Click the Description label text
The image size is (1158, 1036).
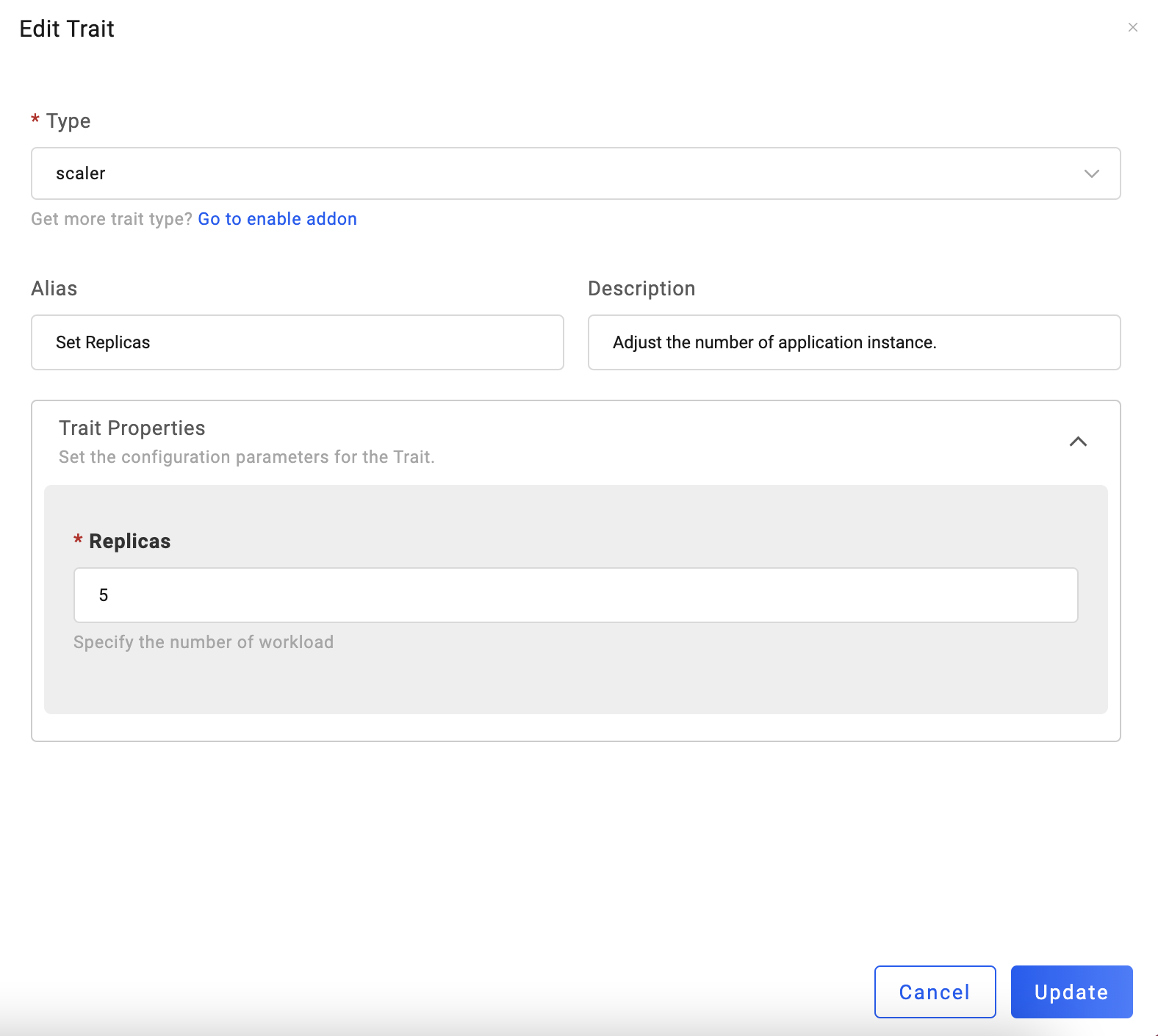pos(641,289)
